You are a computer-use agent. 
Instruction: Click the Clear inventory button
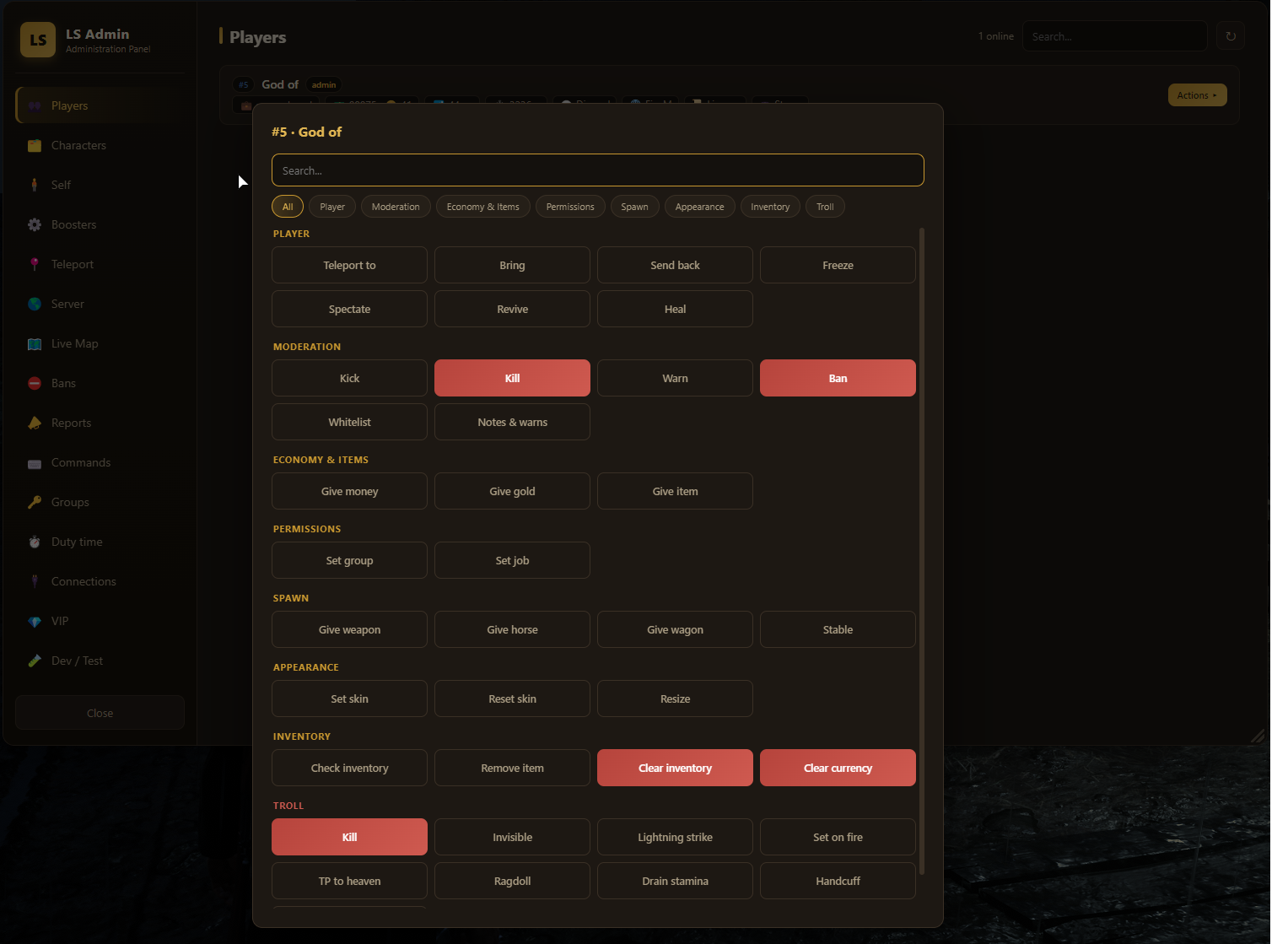pos(675,768)
